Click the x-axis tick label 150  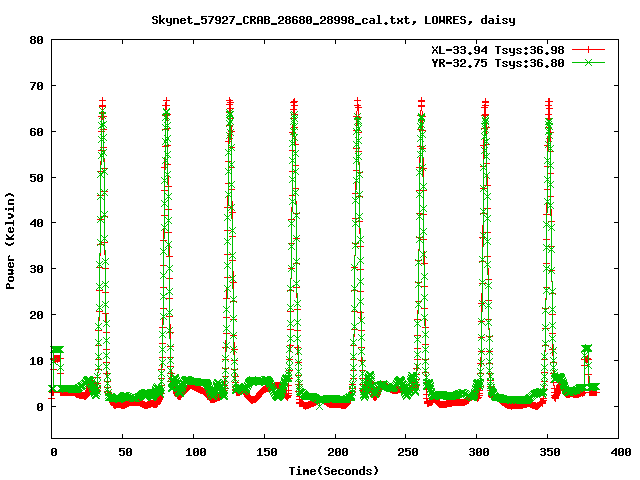(267, 452)
